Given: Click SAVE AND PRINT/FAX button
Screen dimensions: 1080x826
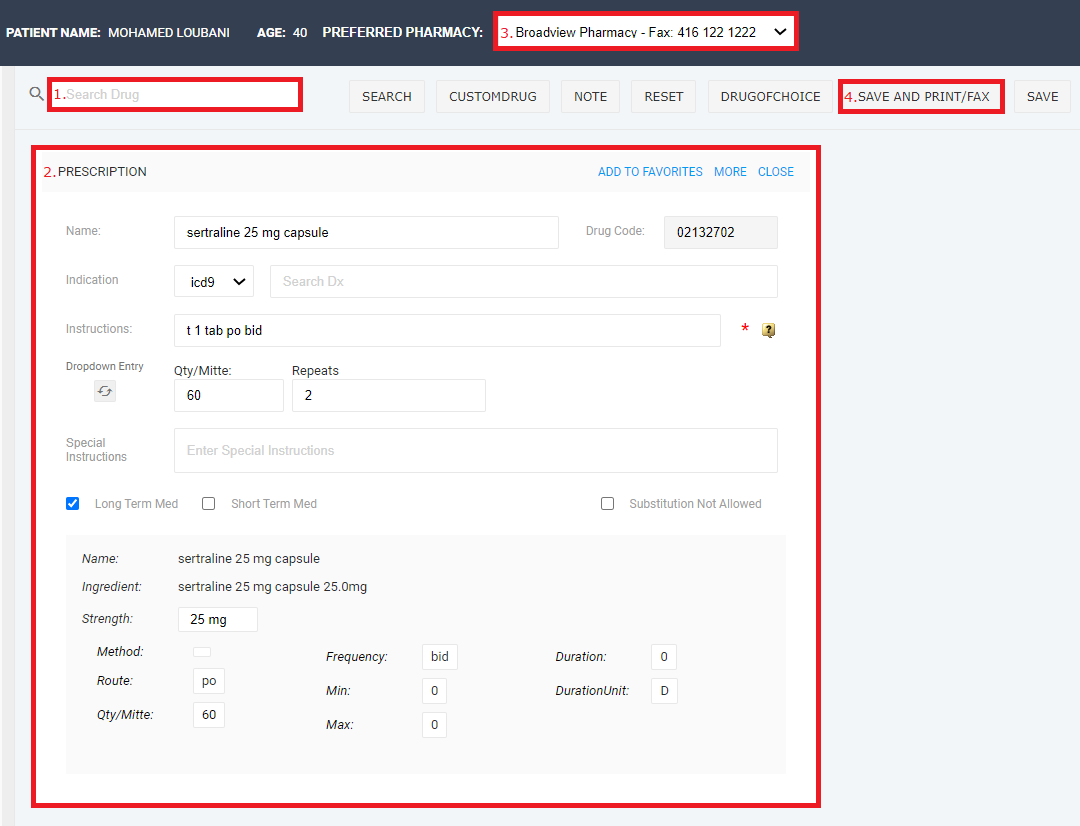Looking at the screenshot, I should pos(923,97).
